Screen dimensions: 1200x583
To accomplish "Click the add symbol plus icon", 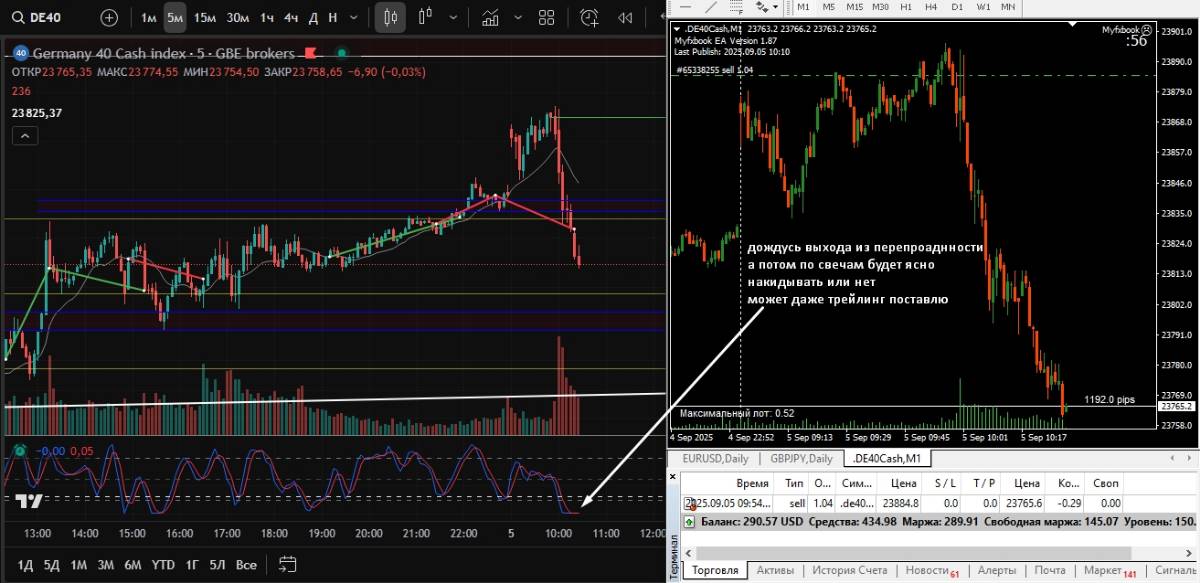I will (x=109, y=17).
